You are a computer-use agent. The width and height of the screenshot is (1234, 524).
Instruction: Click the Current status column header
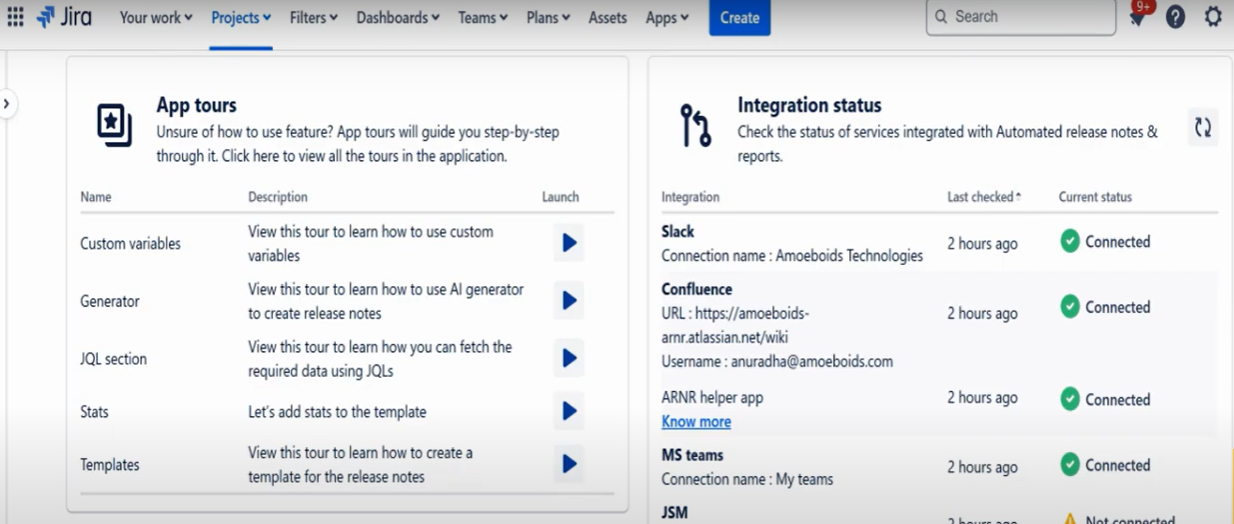[1095, 197]
